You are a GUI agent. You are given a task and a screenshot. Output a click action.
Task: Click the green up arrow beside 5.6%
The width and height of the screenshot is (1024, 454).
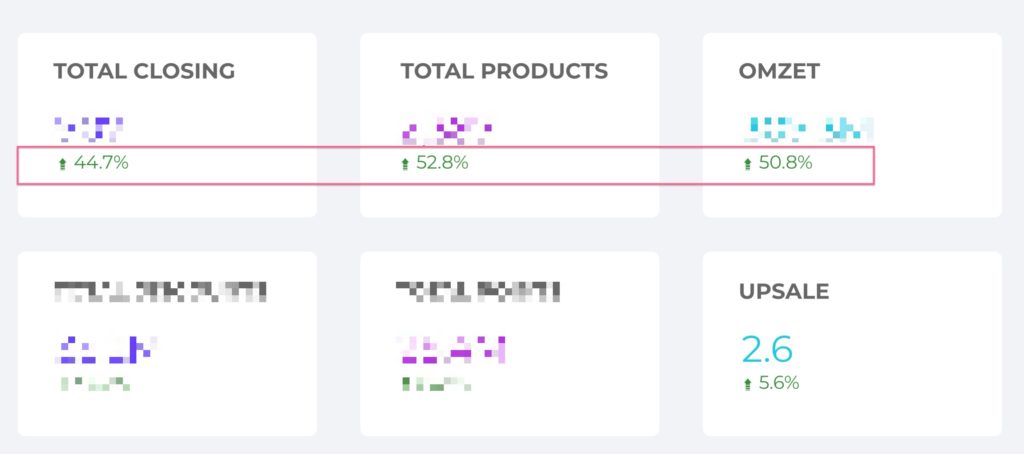click(747, 384)
